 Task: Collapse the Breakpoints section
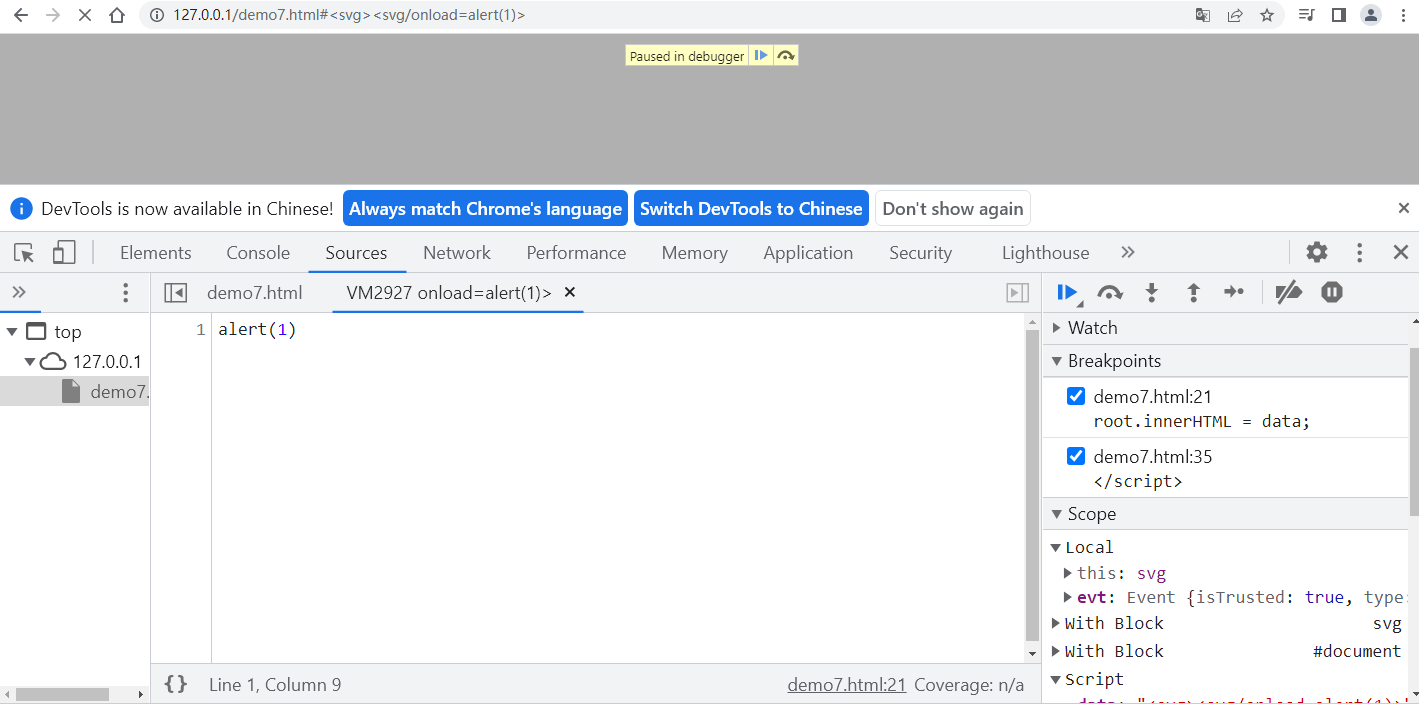coord(1058,361)
